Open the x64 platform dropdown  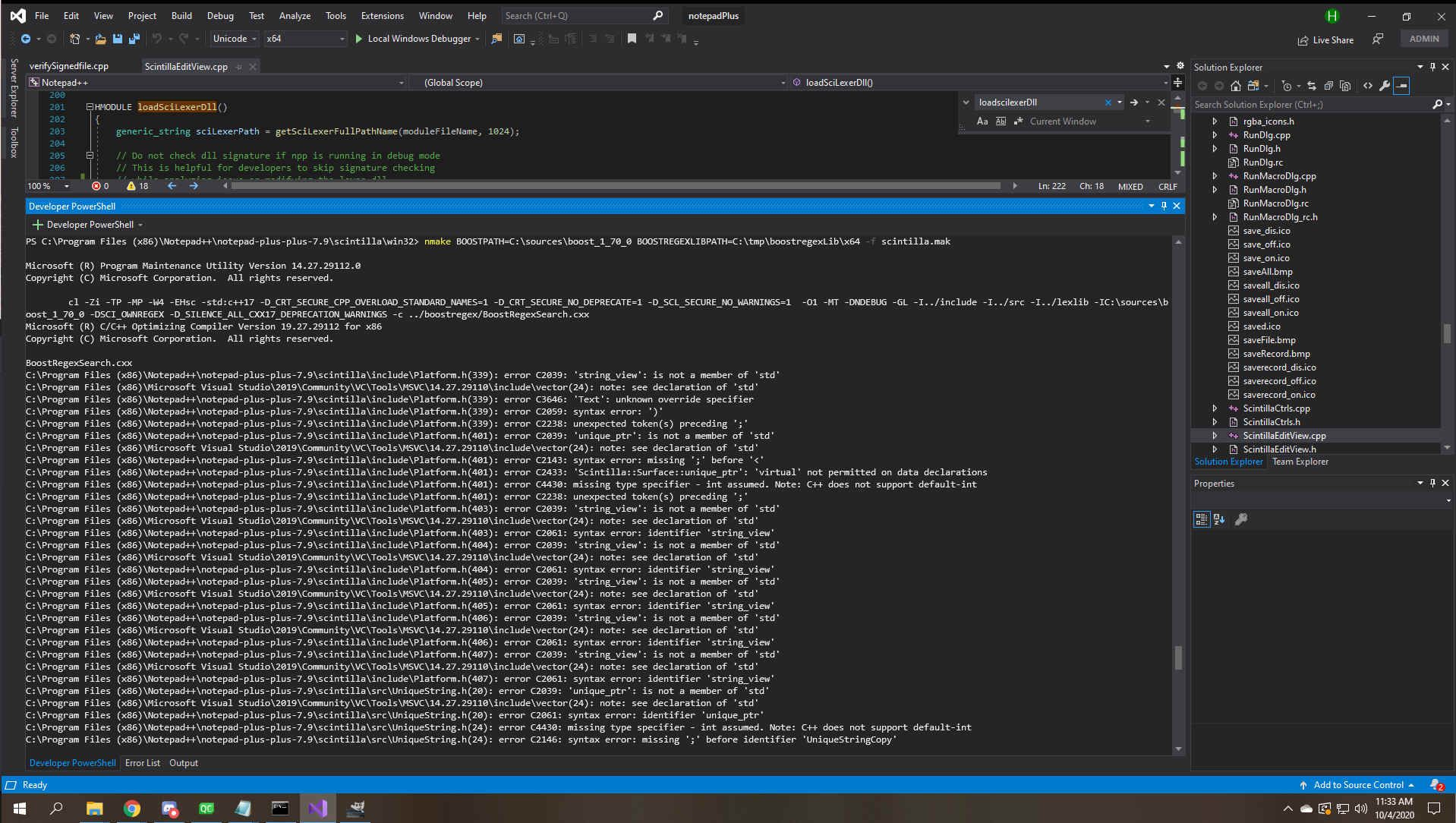pyautogui.click(x=305, y=39)
